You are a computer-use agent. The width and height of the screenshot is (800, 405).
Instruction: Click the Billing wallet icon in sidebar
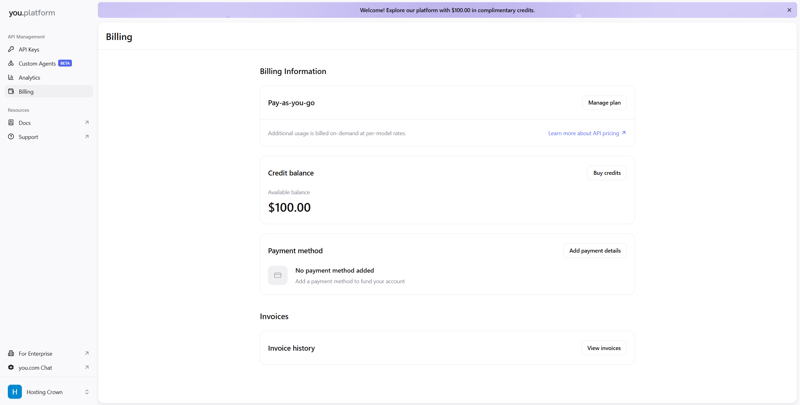pos(11,91)
